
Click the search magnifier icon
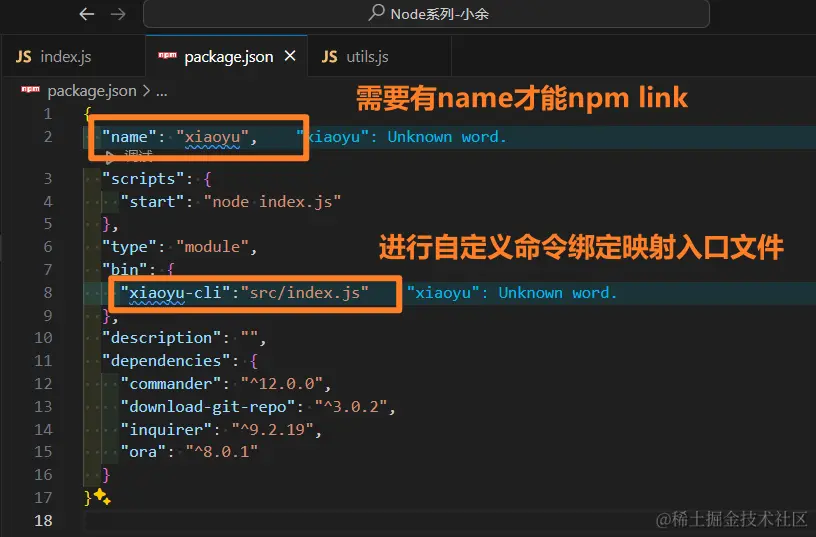point(376,13)
